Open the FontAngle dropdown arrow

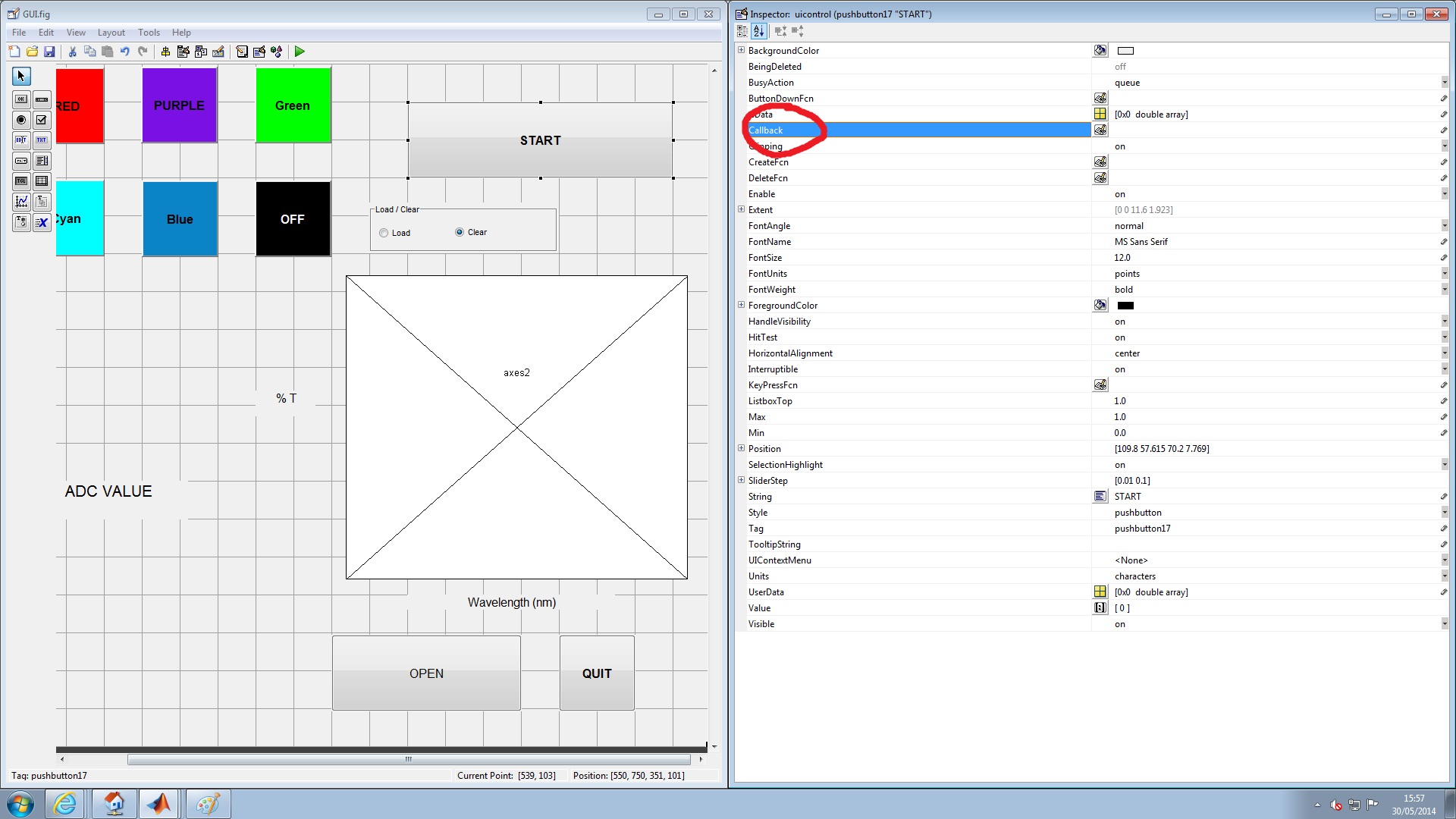1445,226
